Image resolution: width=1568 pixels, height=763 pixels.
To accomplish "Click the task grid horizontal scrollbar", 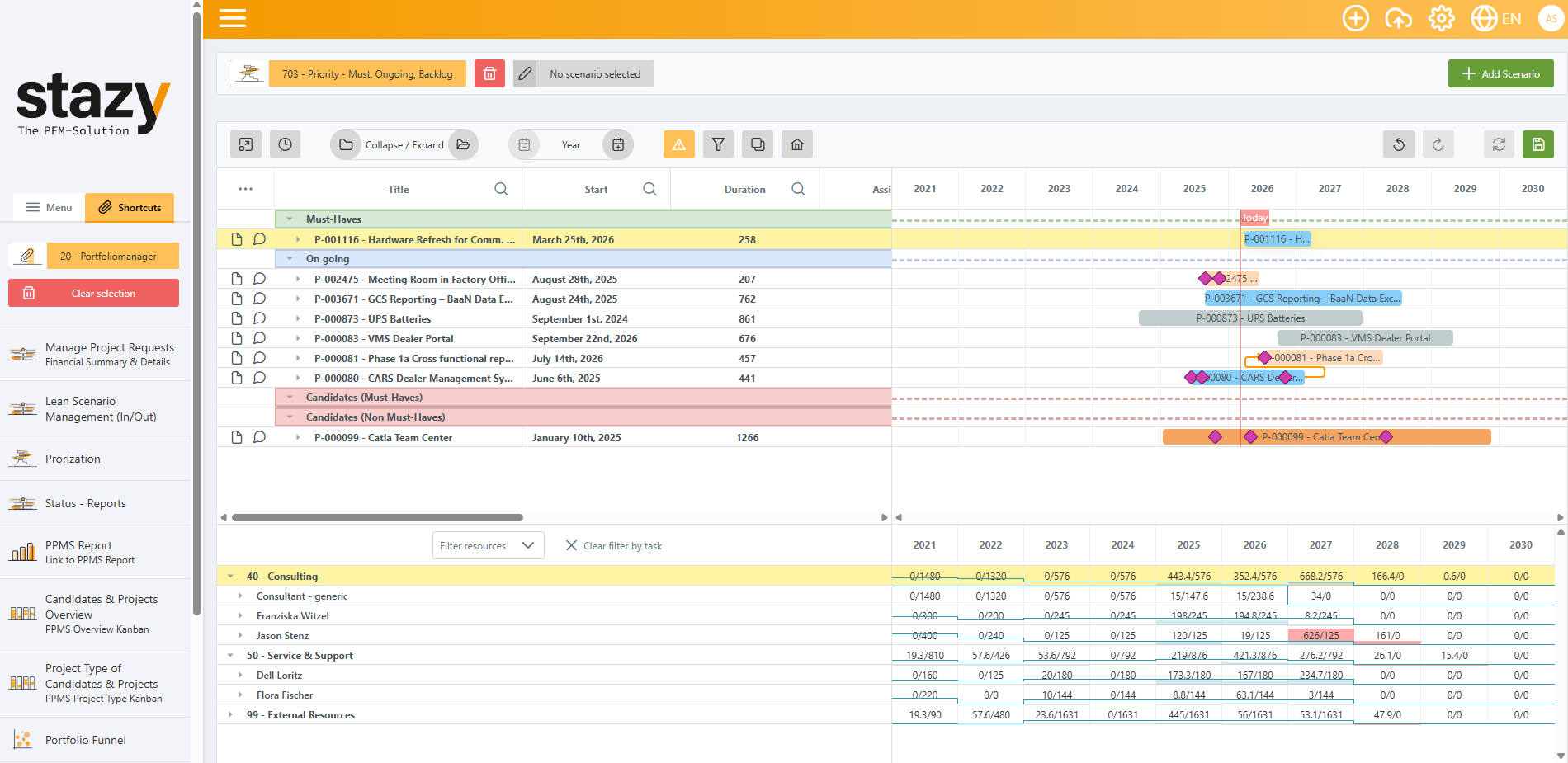I will (x=377, y=518).
